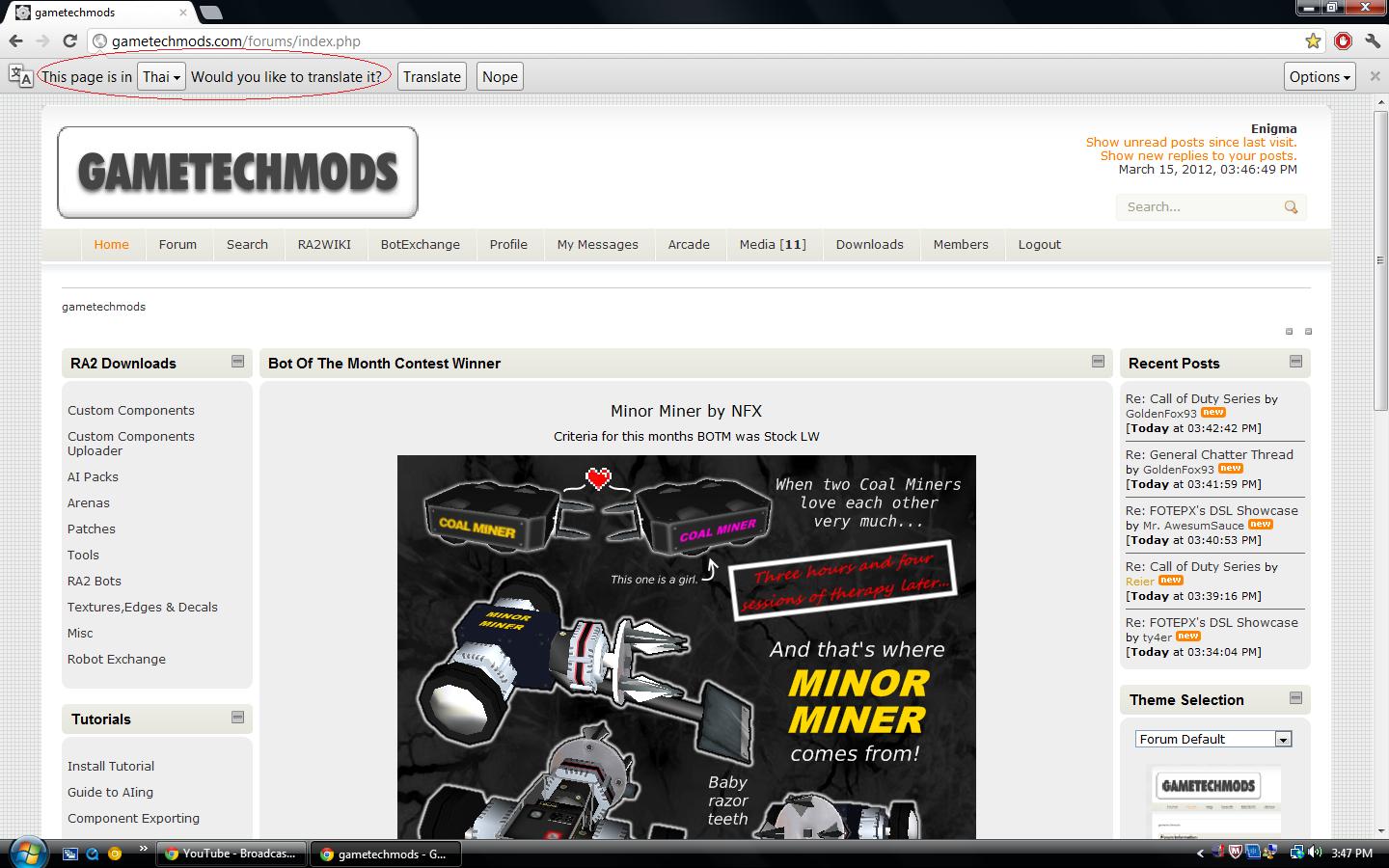The height and width of the screenshot is (868, 1389).
Task: Show hidden system tray icons arrow
Action: (1200, 853)
